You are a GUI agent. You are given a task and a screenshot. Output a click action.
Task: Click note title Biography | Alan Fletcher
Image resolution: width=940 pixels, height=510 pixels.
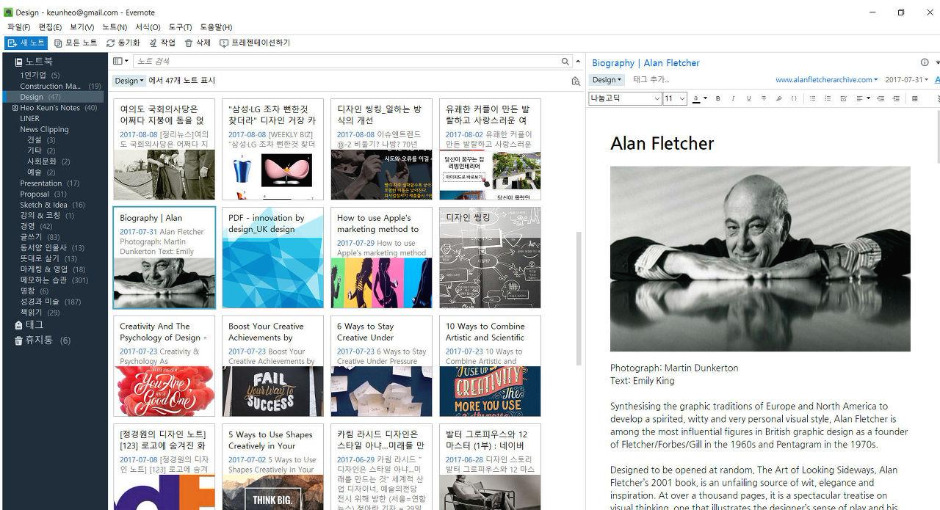pyautogui.click(x=646, y=63)
